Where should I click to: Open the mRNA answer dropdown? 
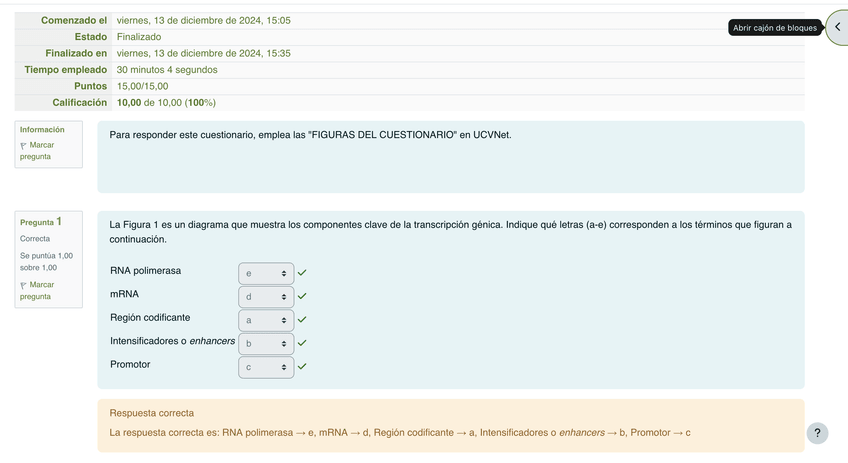(x=266, y=296)
